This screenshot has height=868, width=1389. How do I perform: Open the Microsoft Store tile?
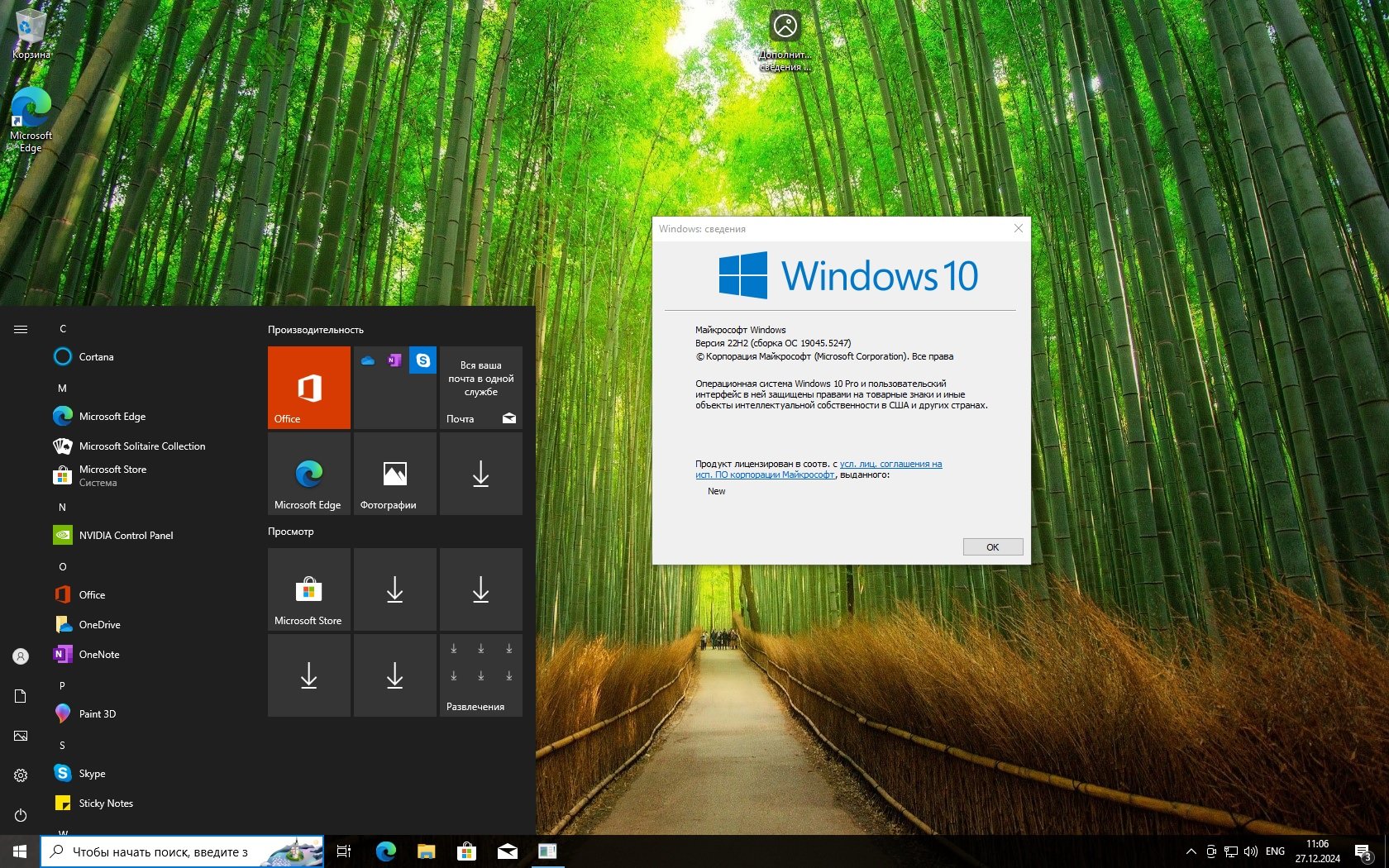pyautogui.click(x=308, y=589)
